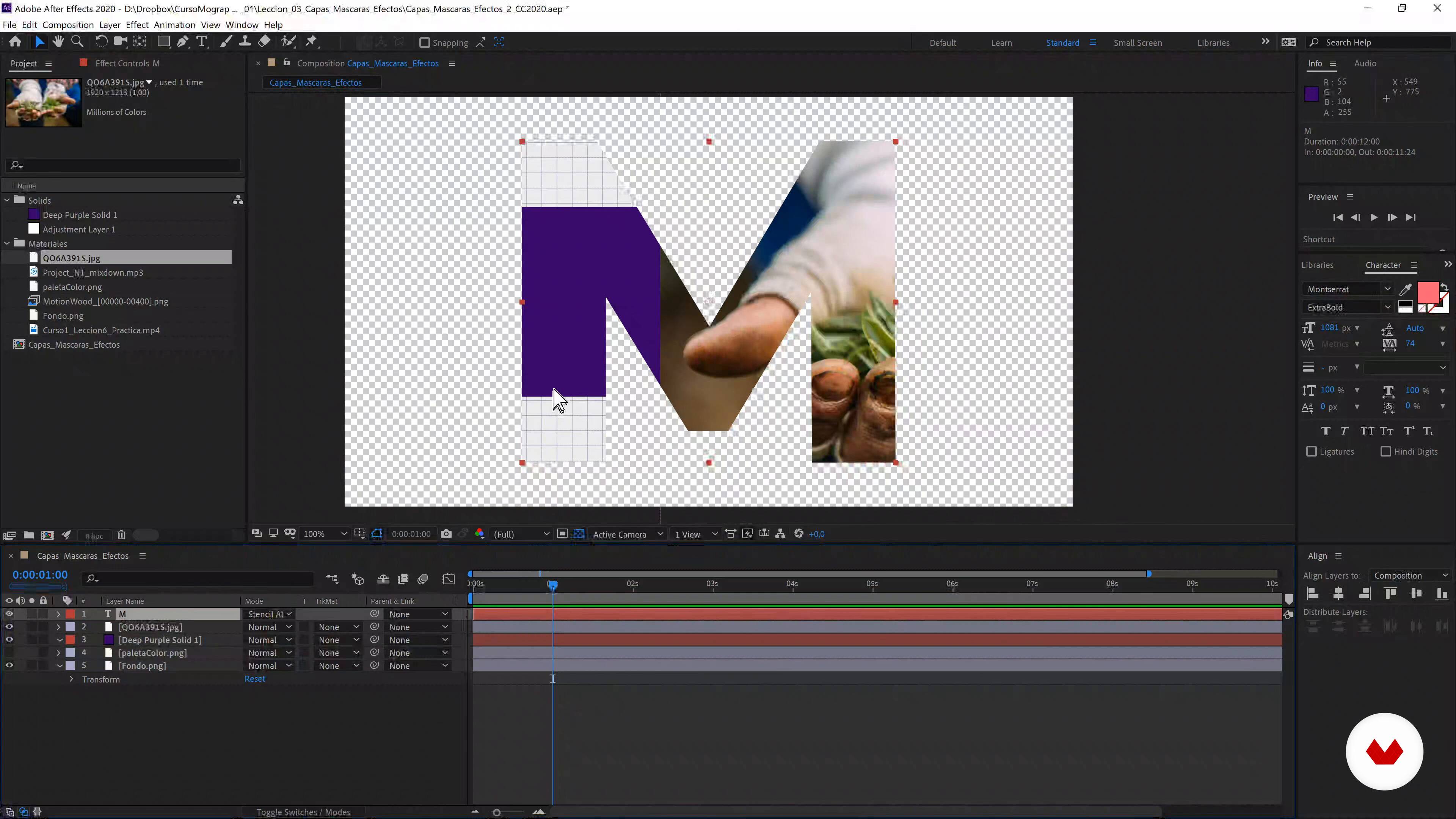Image resolution: width=1456 pixels, height=819 pixels.
Task: Select the Puppet Pin tool
Action: (311, 42)
